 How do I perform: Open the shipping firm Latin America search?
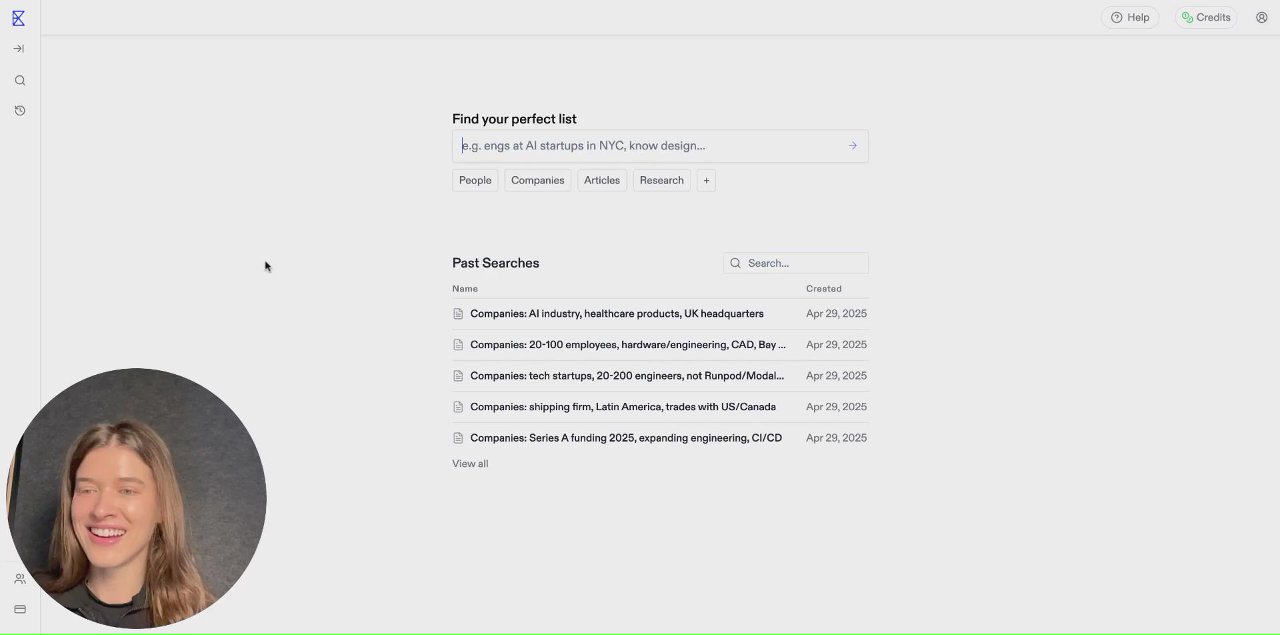click(x=622, y=407)
